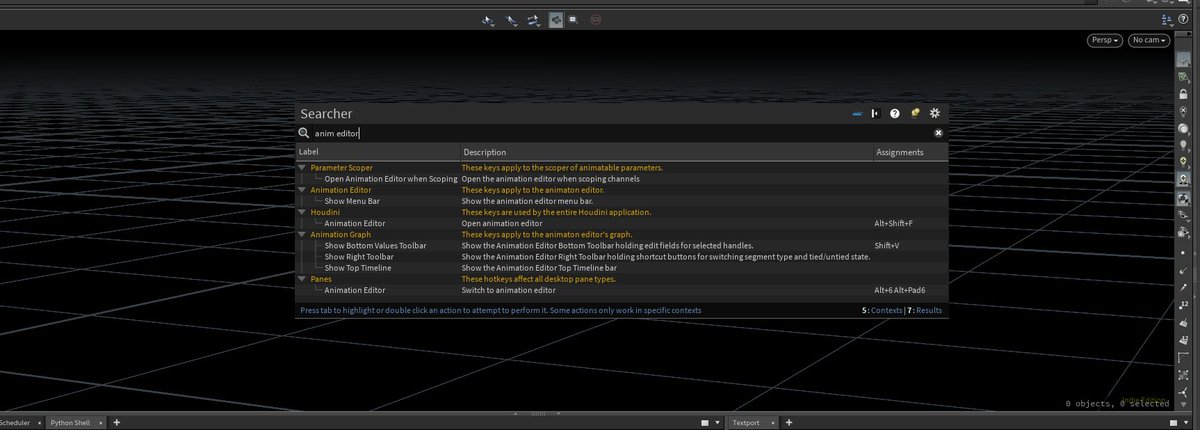Collapse the Animation Editor context group
This screenshot has width=1200, height=430.
click(303, 190)
